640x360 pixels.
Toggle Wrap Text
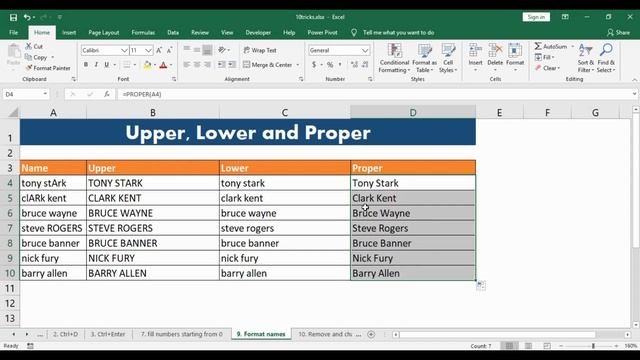pyautogui.click(x=260, y=50)
